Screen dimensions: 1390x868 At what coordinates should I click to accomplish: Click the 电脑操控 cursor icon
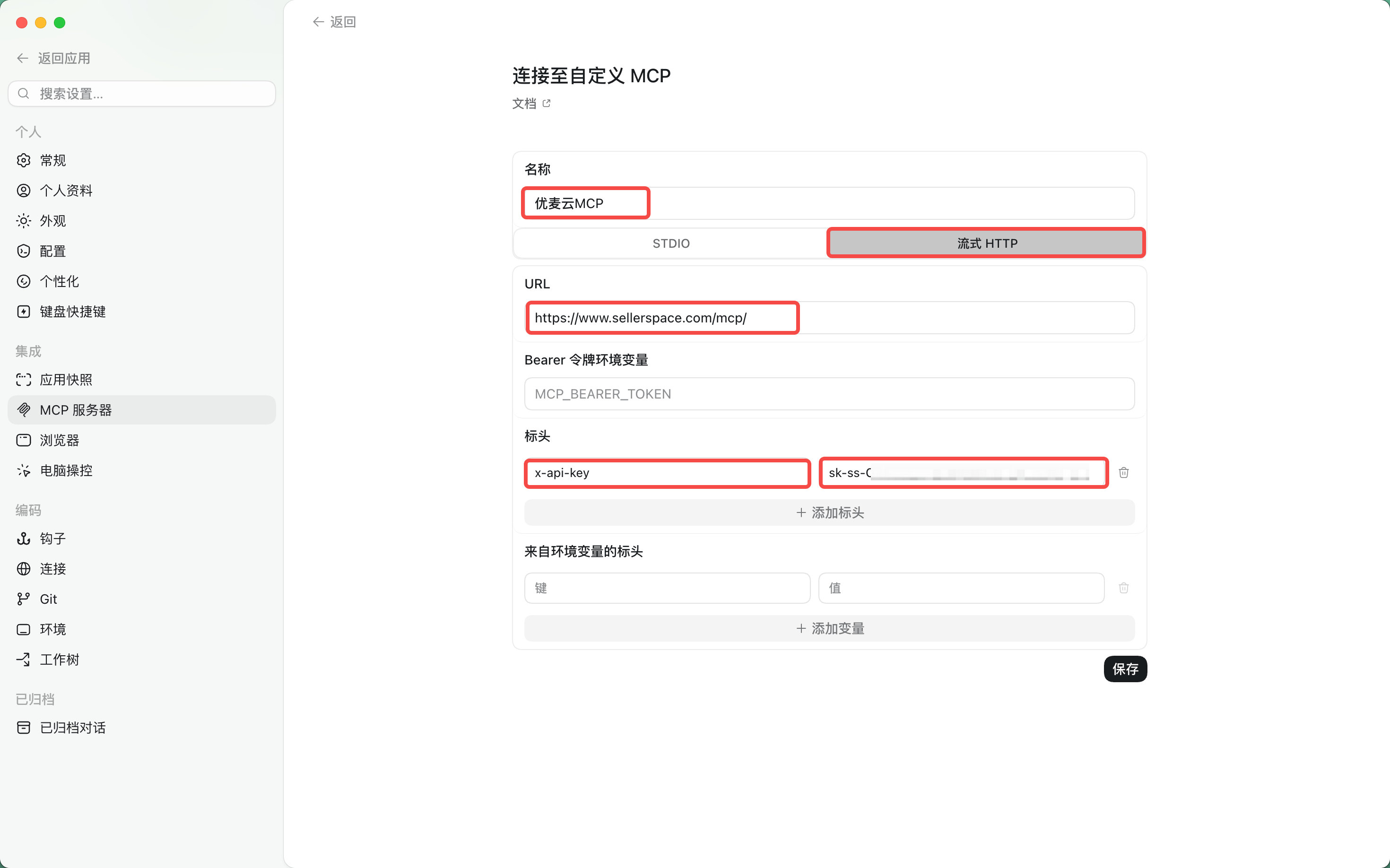[x=24, y=471]
